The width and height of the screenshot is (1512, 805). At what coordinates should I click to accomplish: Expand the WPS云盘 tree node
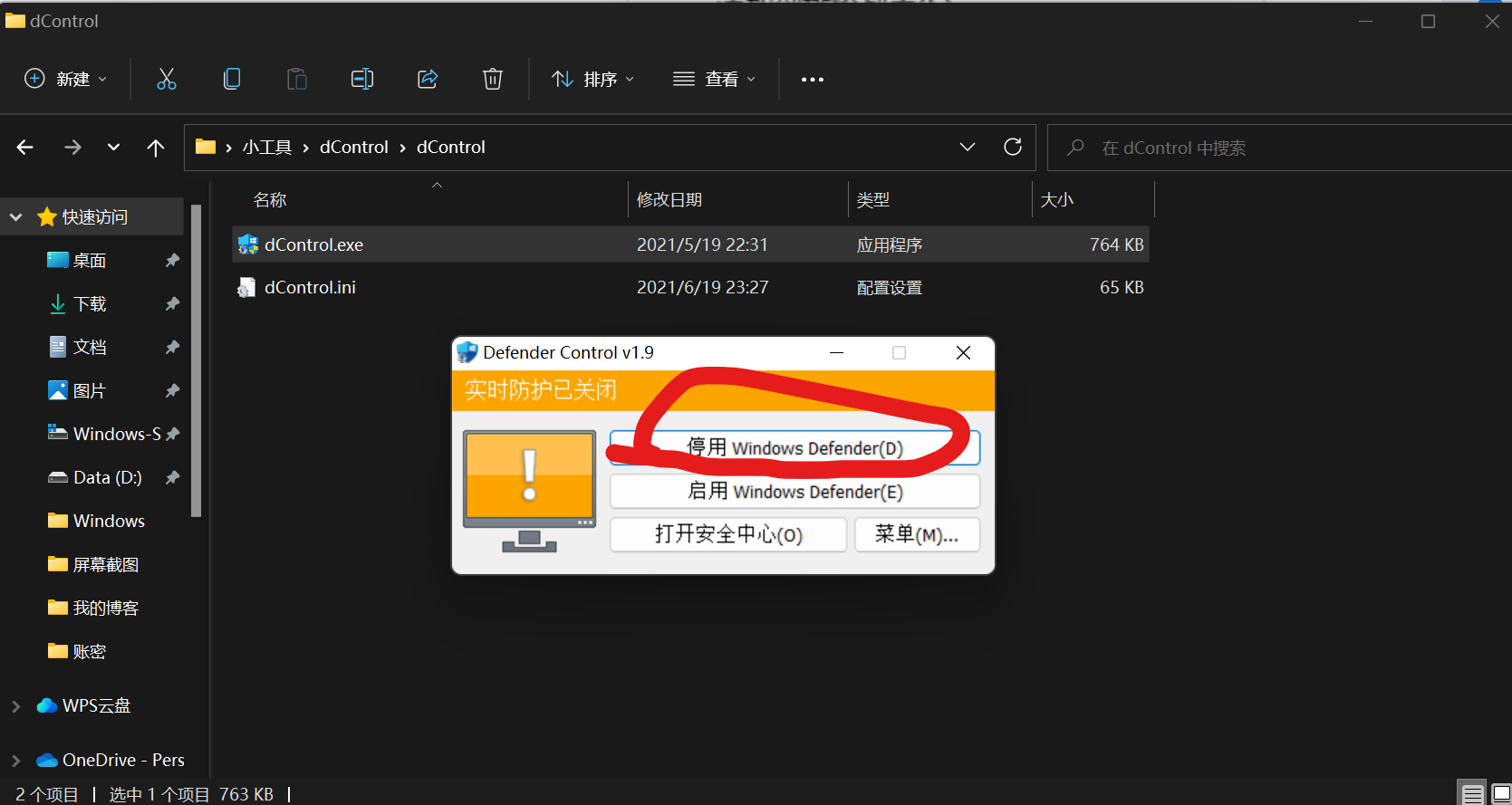coord(15,706)
